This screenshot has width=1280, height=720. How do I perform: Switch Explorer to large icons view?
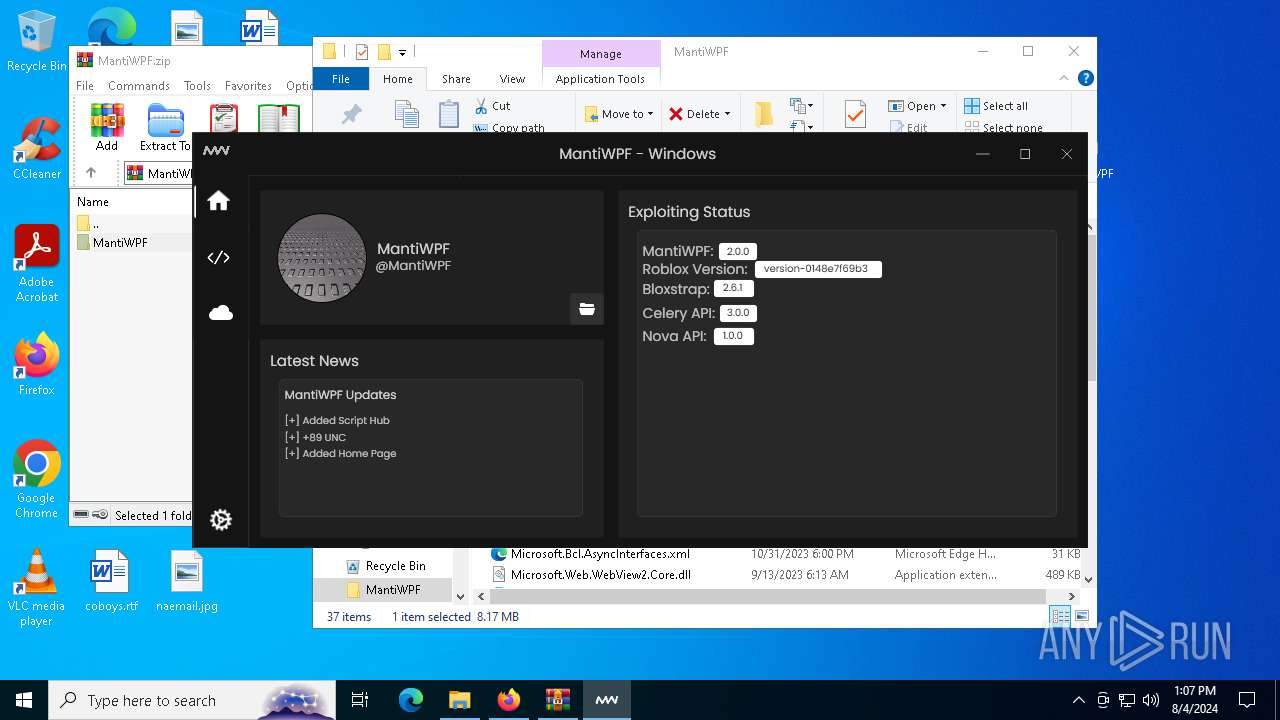point(1081,616)
